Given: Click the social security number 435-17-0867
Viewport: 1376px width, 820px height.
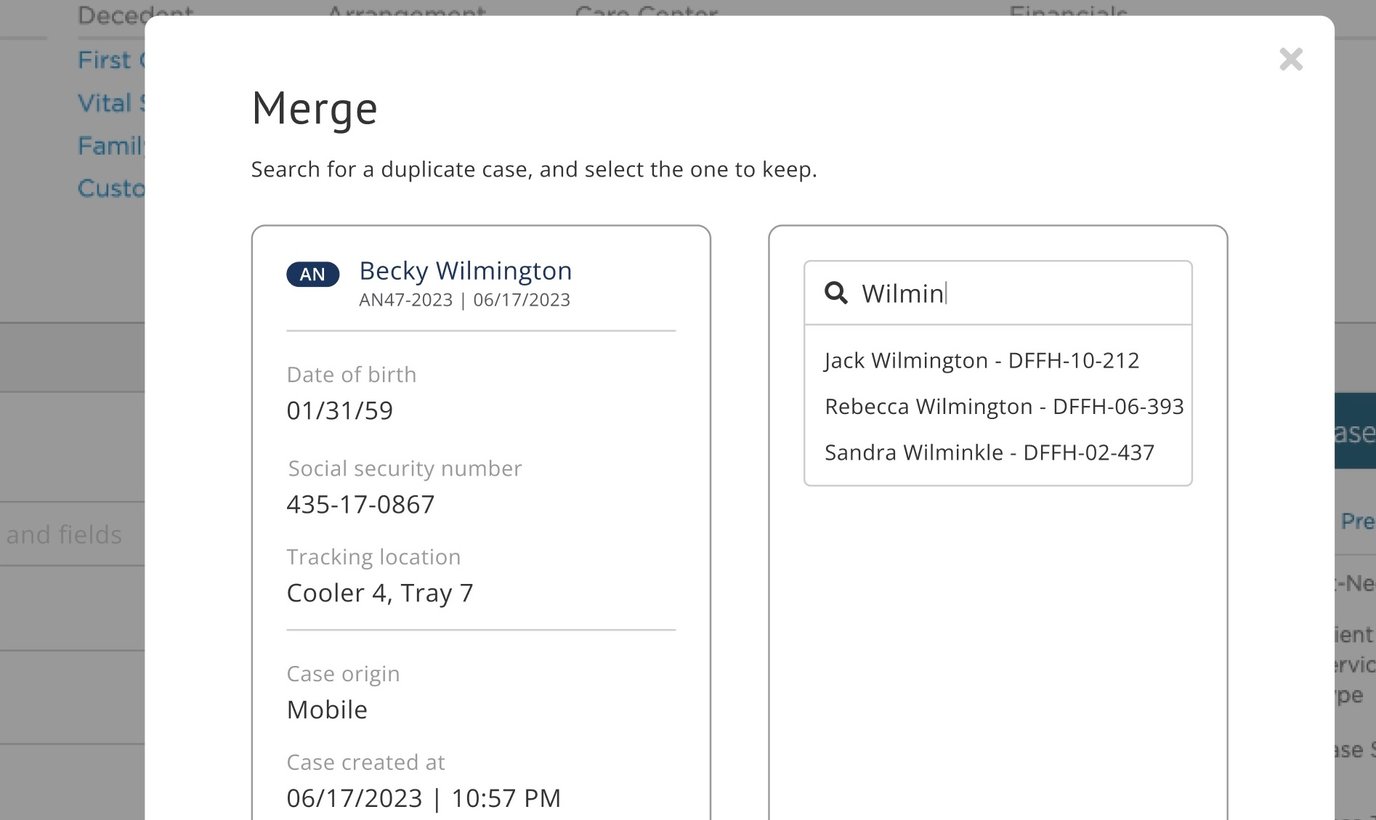Looking at the screenshot, I should pos(360,504).
